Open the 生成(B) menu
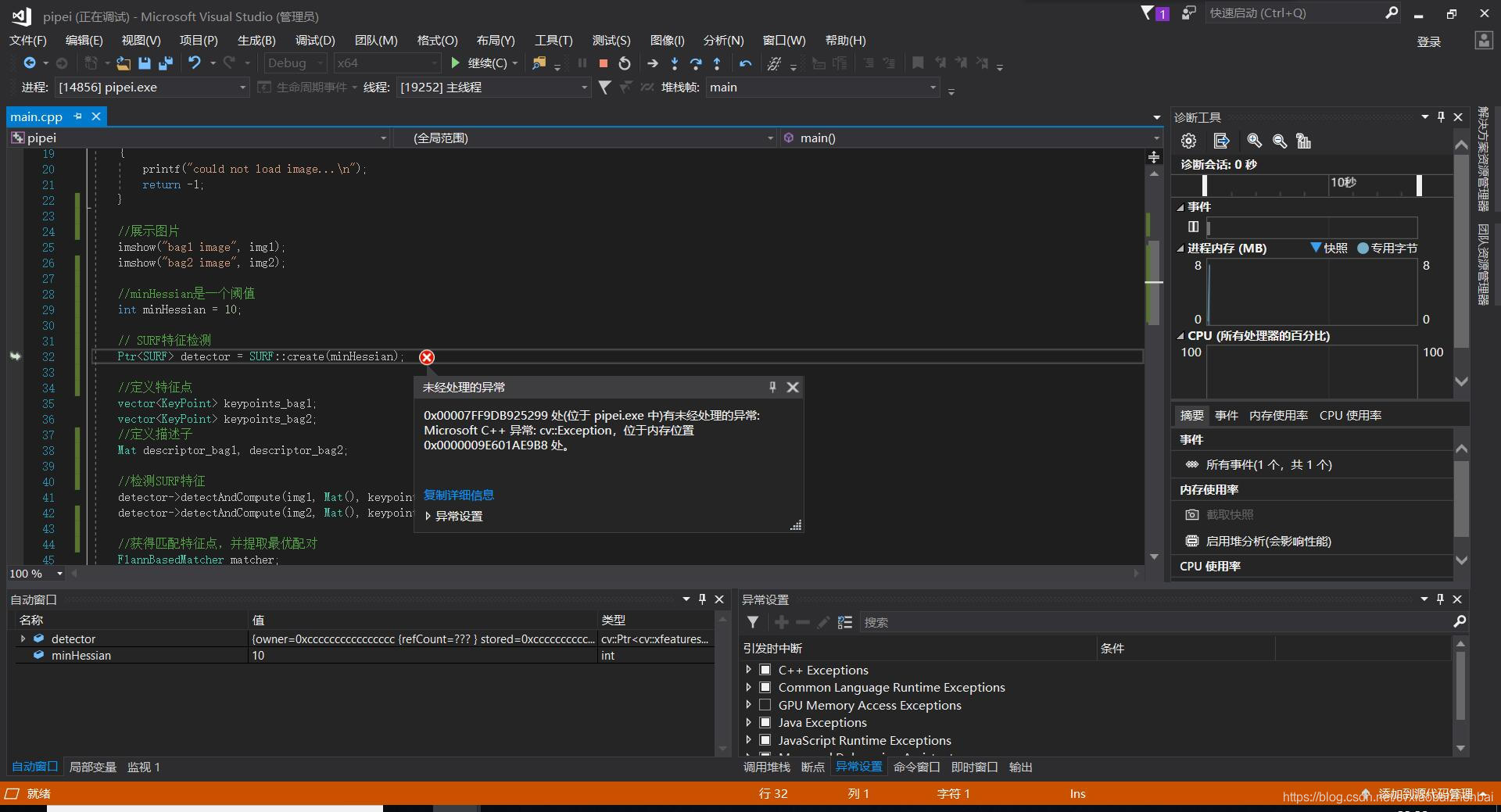The width and height of the screenshot is (1501, 812). [256, 40]
